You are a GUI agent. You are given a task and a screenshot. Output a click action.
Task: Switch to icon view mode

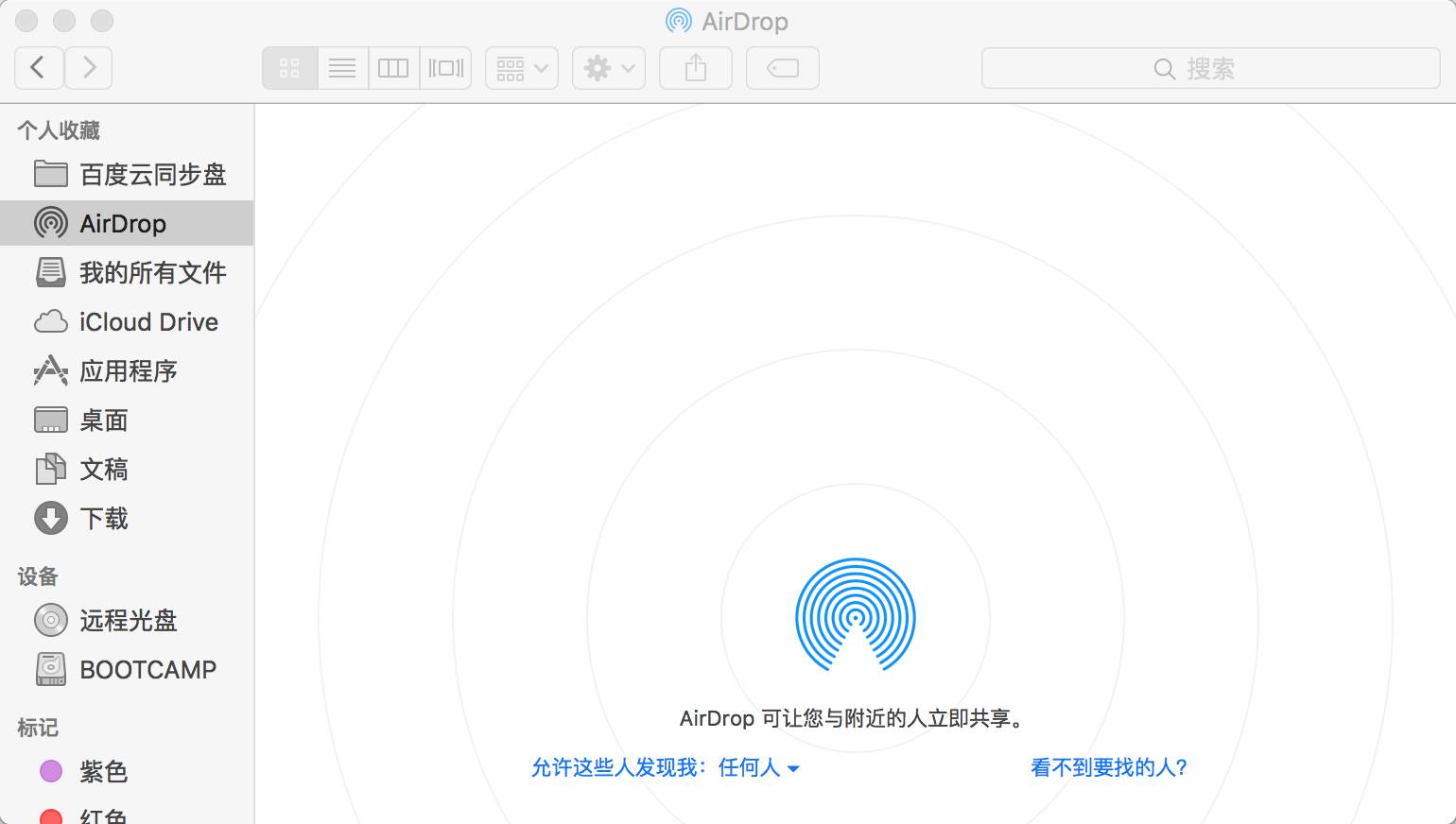[289, 68]
